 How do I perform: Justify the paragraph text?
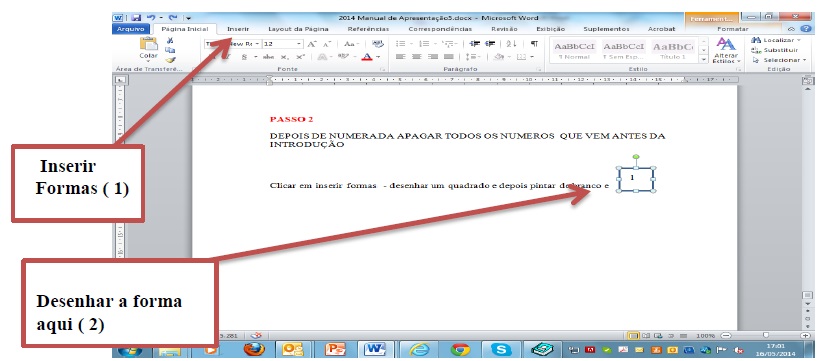pyautogui.click(x=448, y=57)
